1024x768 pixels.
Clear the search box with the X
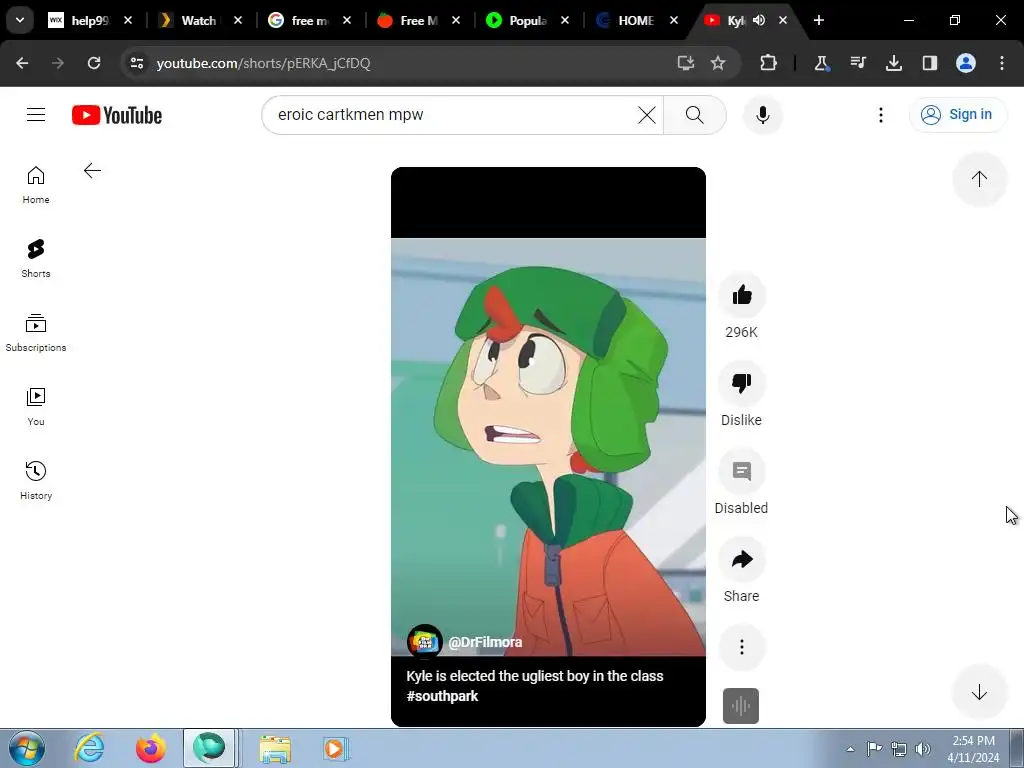tap(647, 115)
